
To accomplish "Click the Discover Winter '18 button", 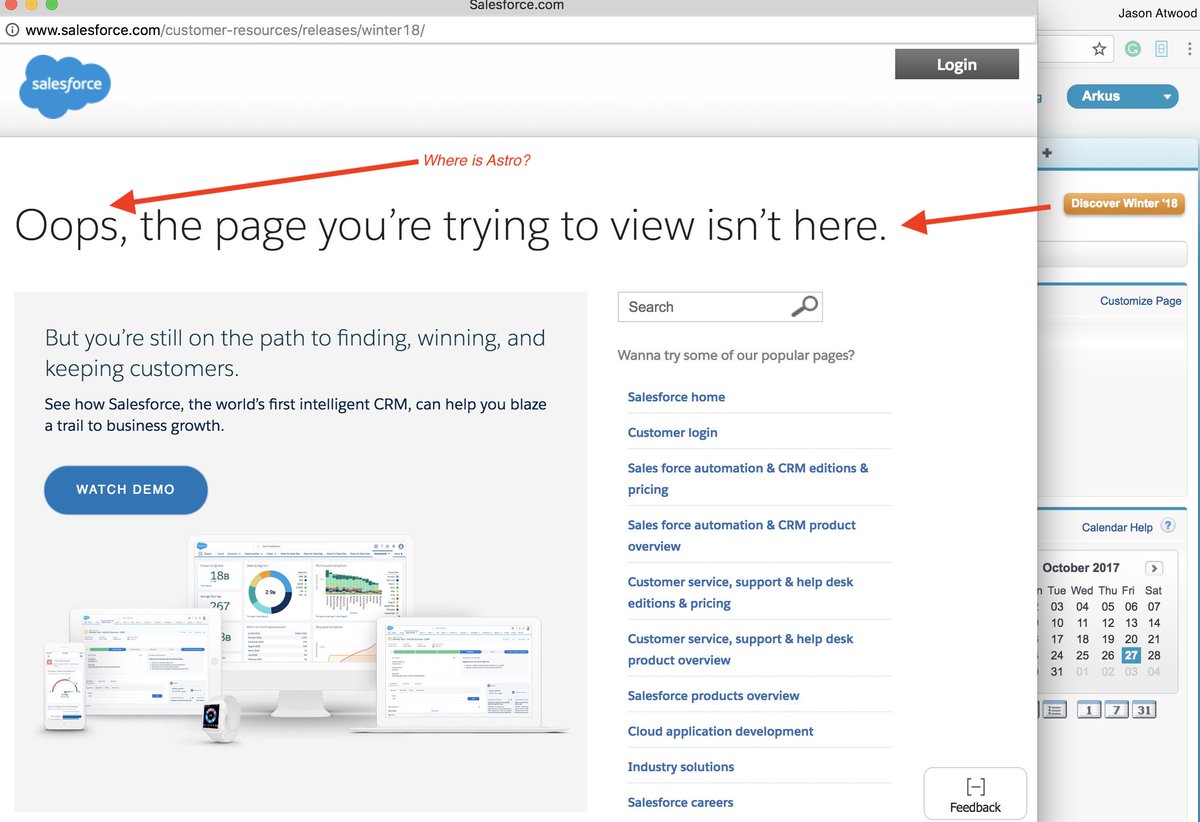I will tap(1124, 204).
